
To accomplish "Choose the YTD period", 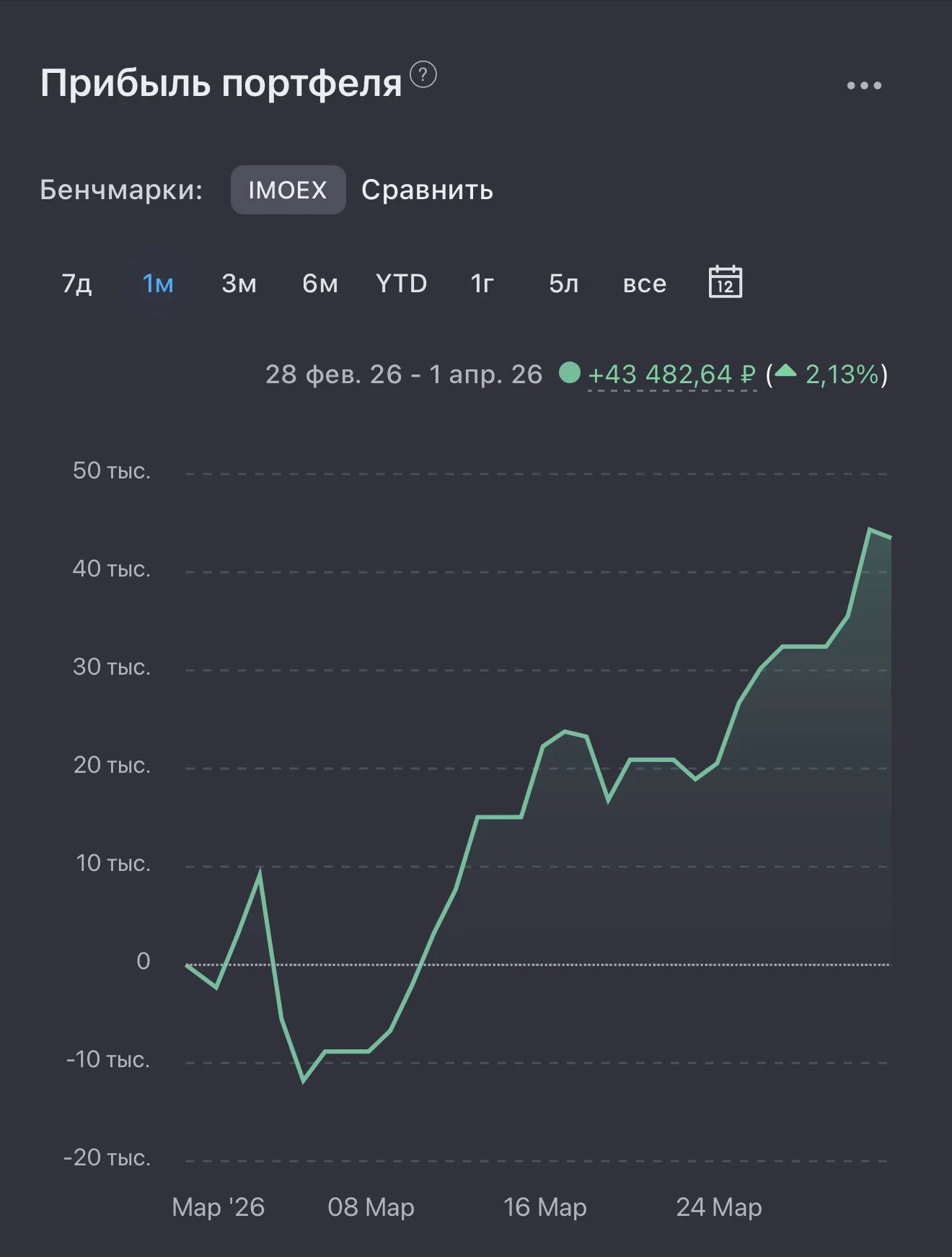I will pos(402,284).
